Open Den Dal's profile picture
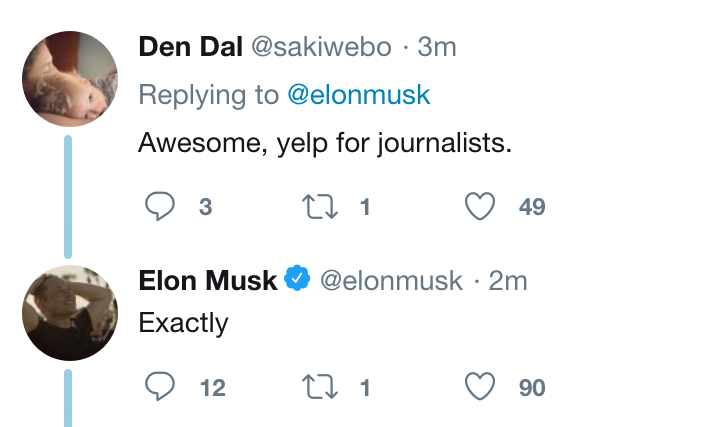This screenshot has height=427, width=704. point(70,79)
